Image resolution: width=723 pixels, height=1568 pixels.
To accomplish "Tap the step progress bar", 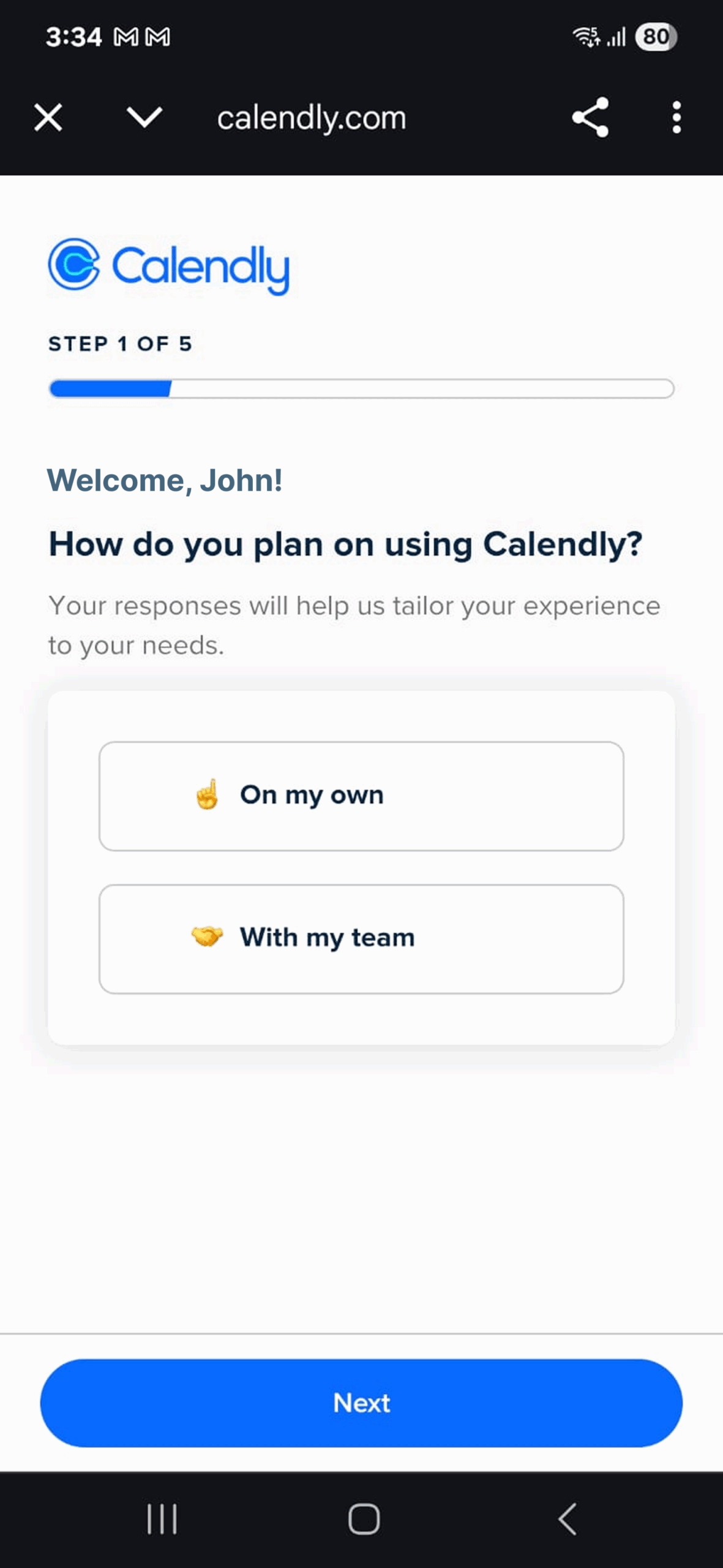I will pos(361,389).
